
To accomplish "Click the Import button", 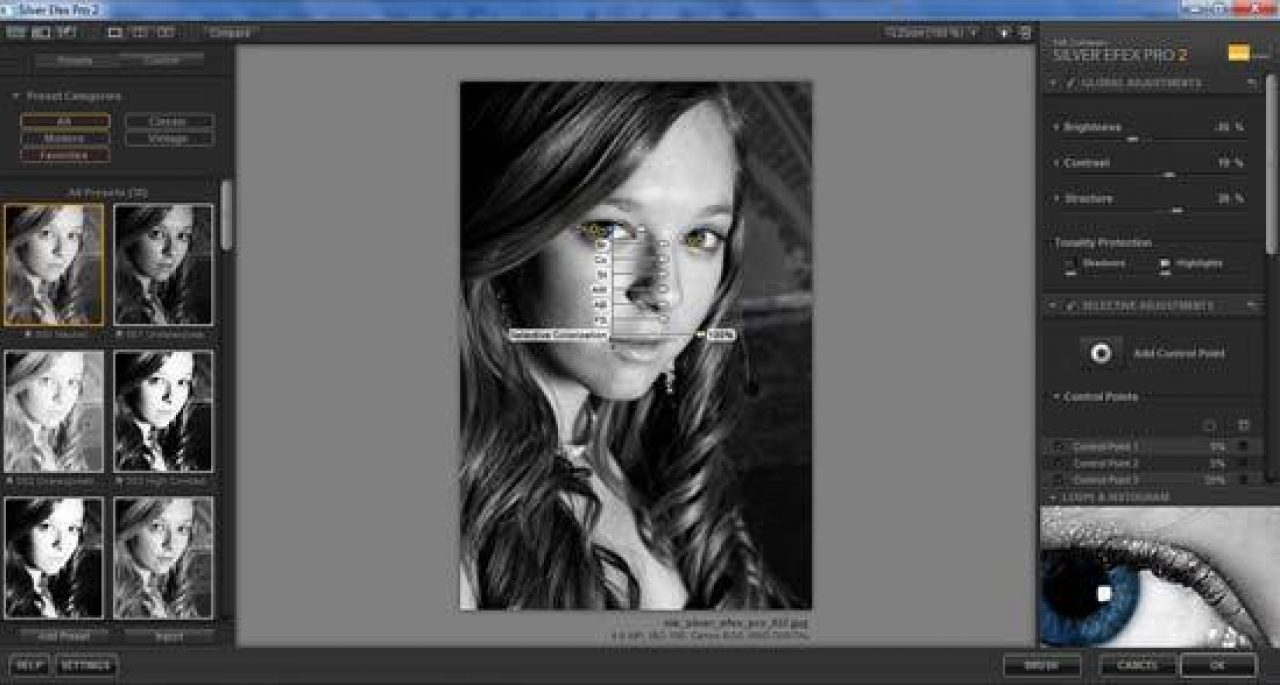I will pos(169,635).
